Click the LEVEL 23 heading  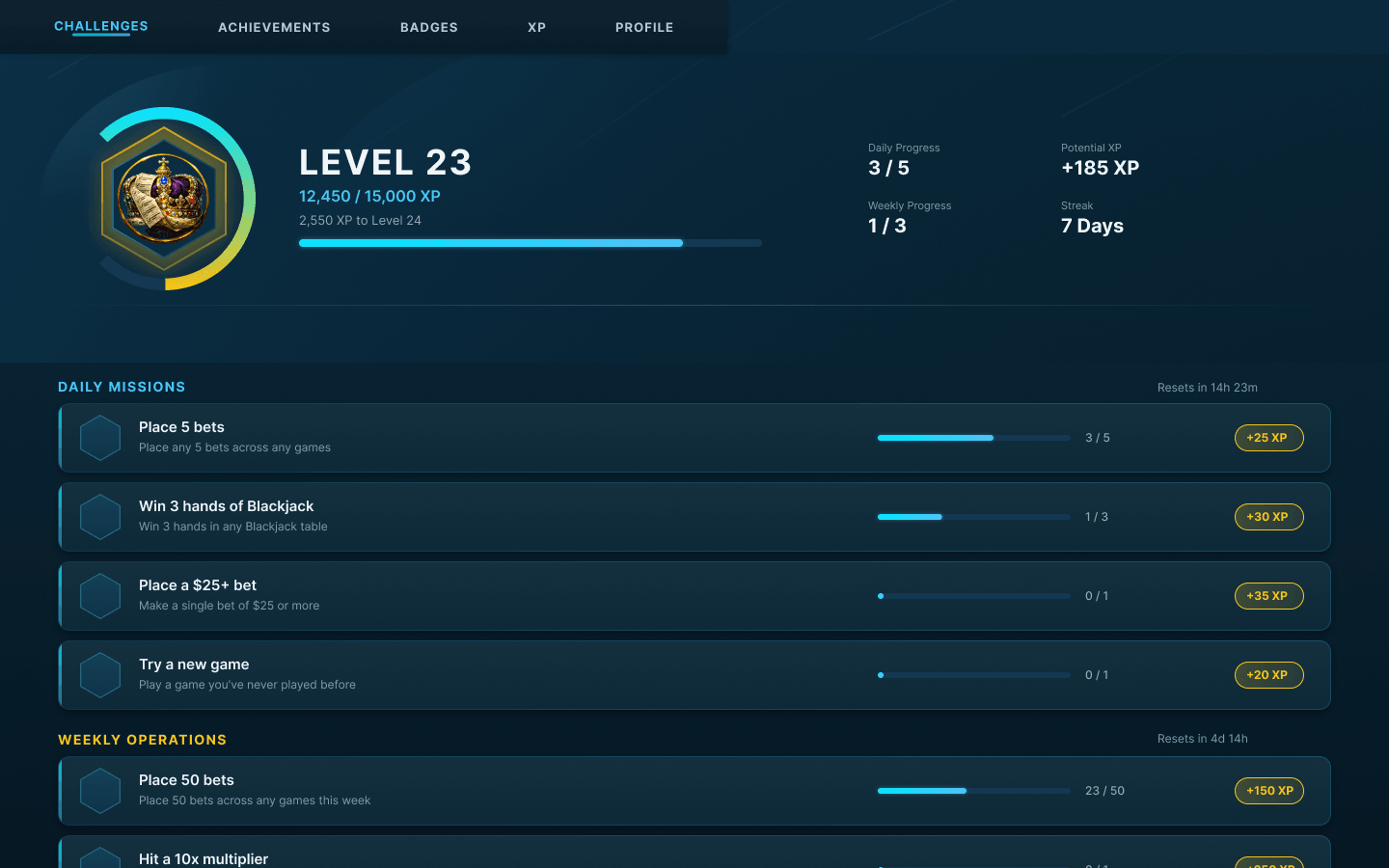click(386, 162)
